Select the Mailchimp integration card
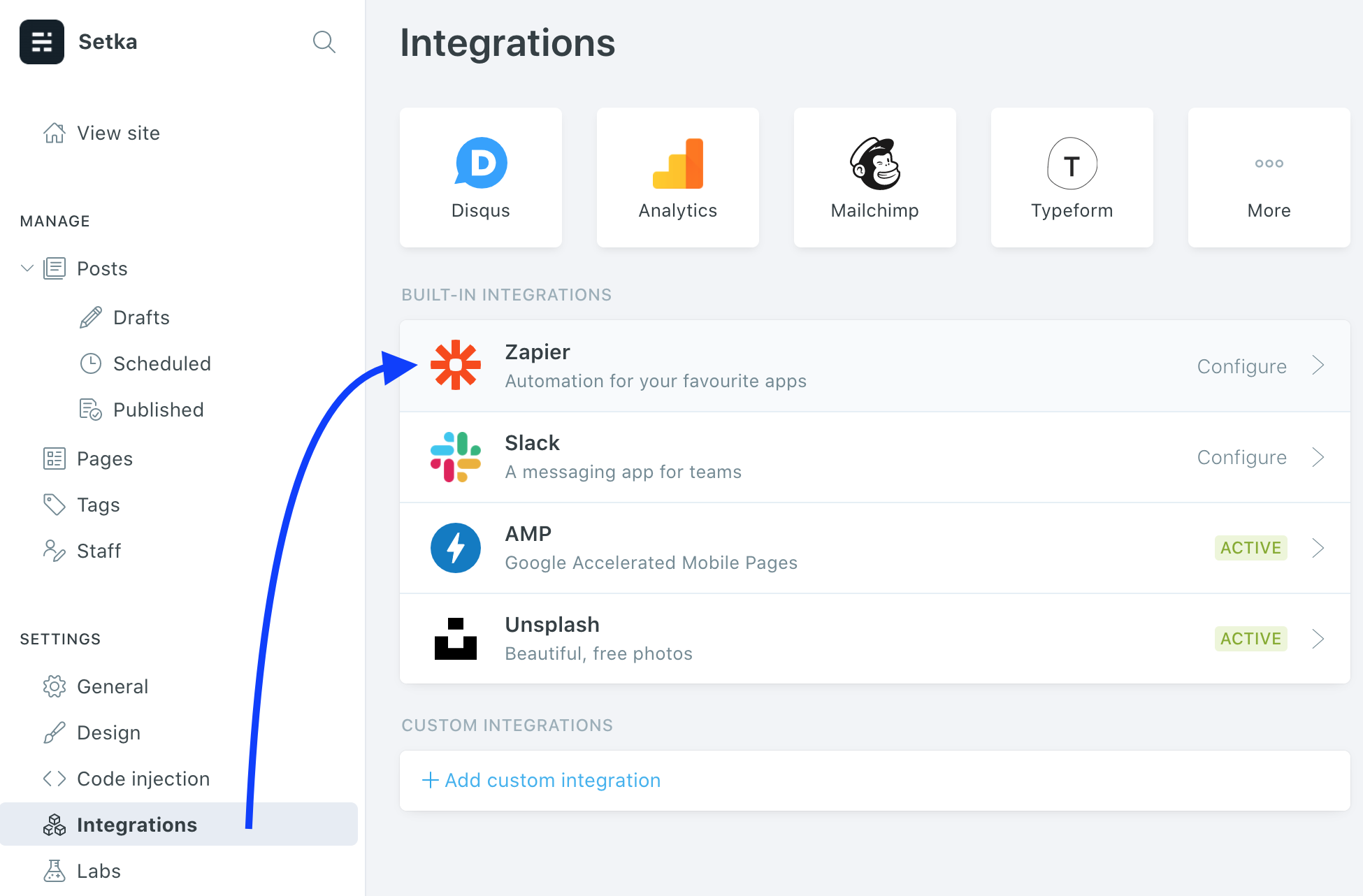Viewport: 1363px width, 896px height. pyautogui.click(x=874, y=178)
